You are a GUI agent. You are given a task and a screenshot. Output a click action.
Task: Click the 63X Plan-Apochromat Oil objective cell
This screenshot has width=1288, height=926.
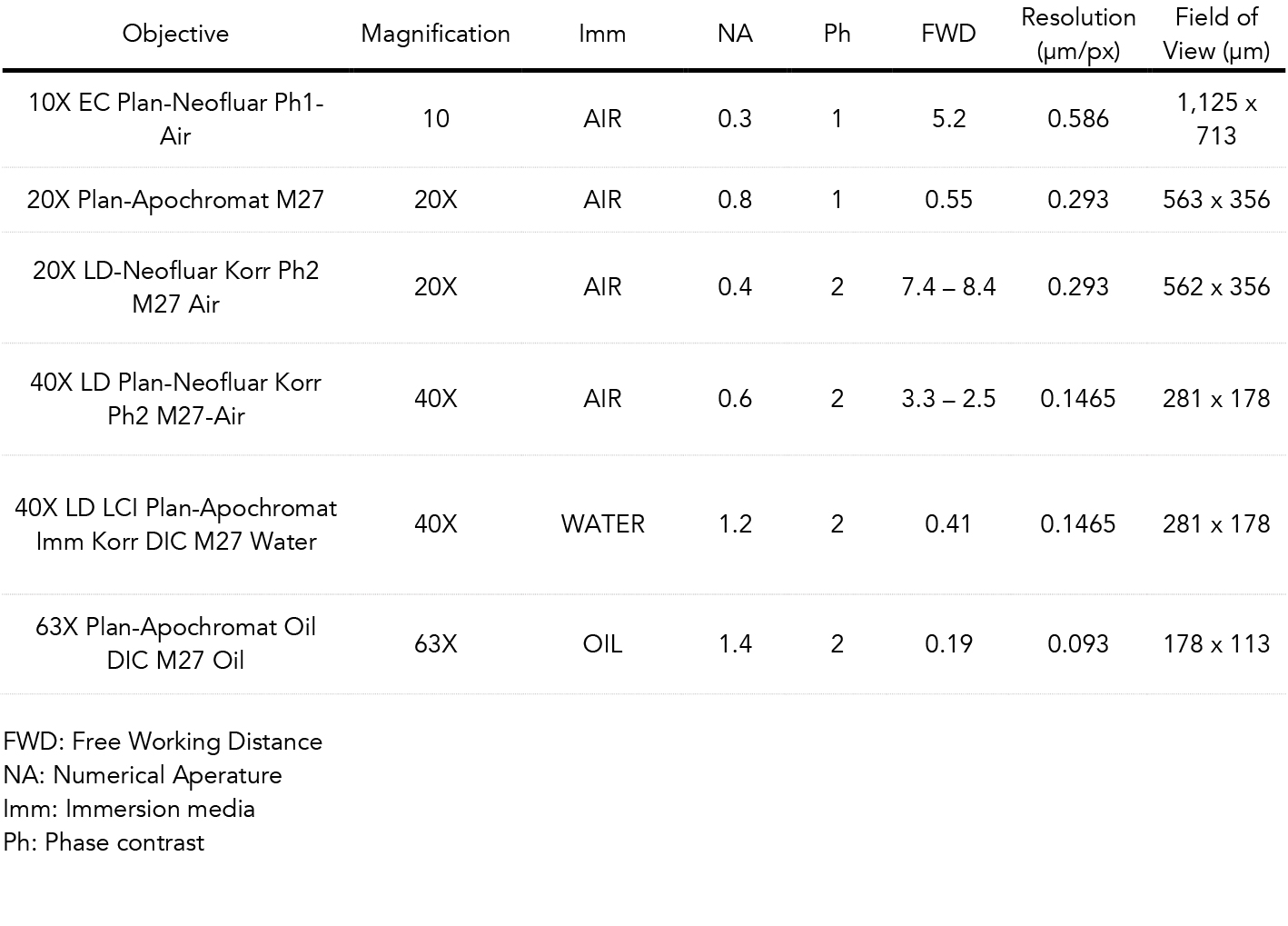click(175, 643)
